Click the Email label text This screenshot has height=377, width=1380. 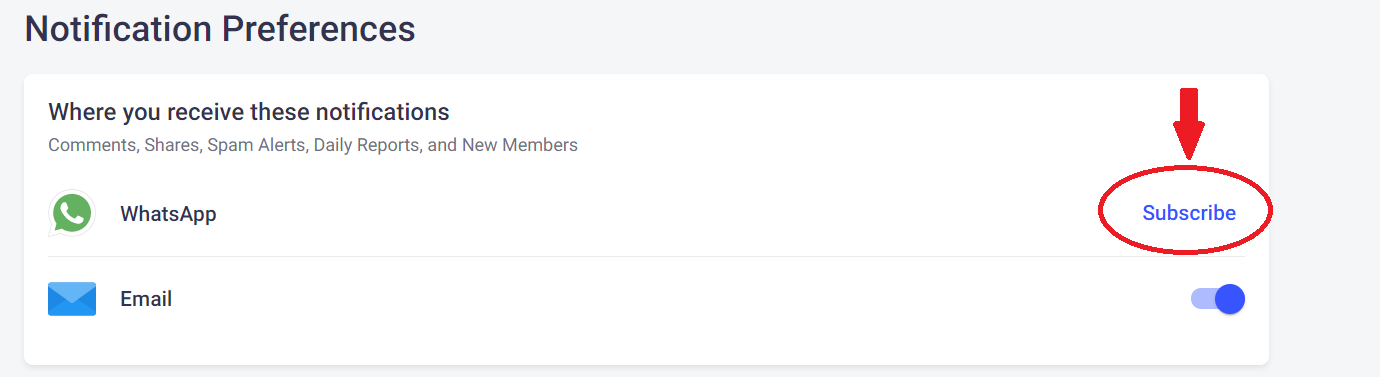tap(146, 299)
